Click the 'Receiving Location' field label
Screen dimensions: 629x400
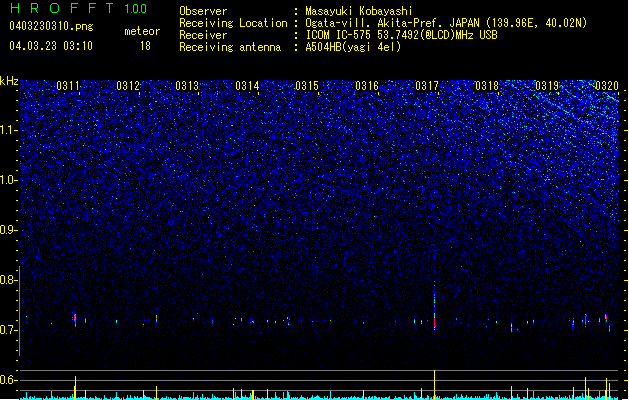233,23
